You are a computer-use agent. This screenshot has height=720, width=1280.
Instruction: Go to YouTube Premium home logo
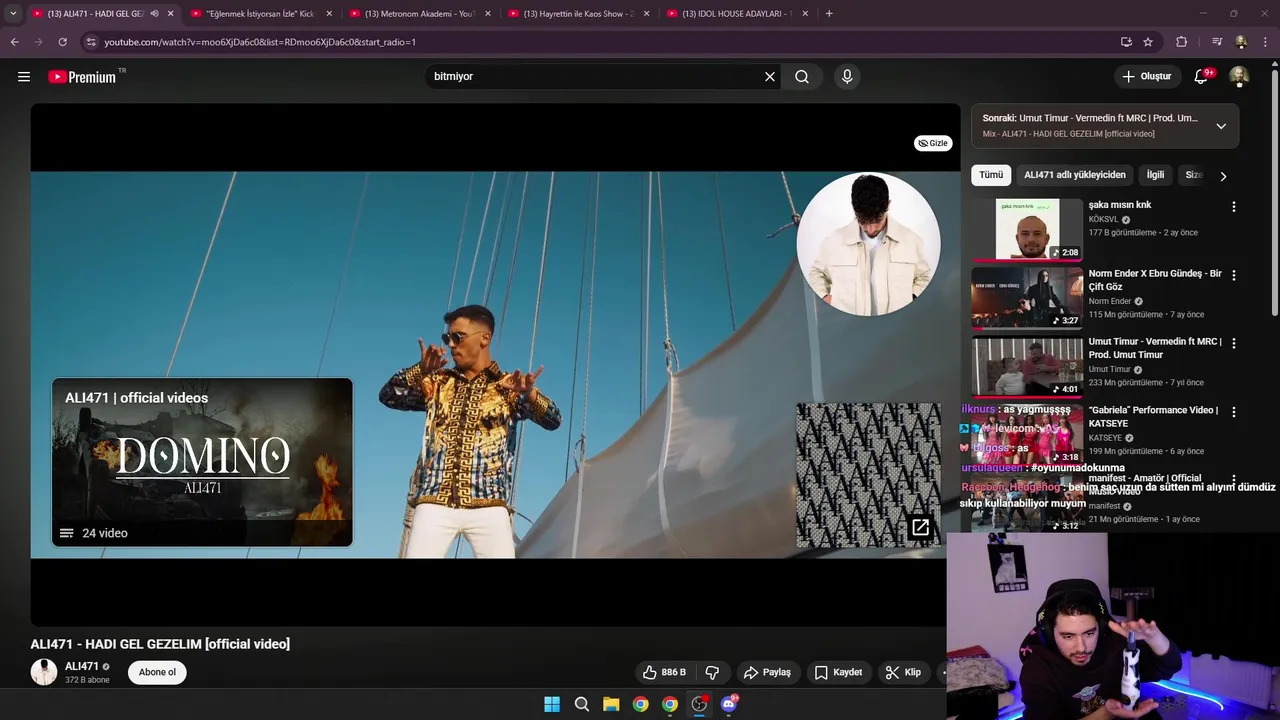coord(82,77)
